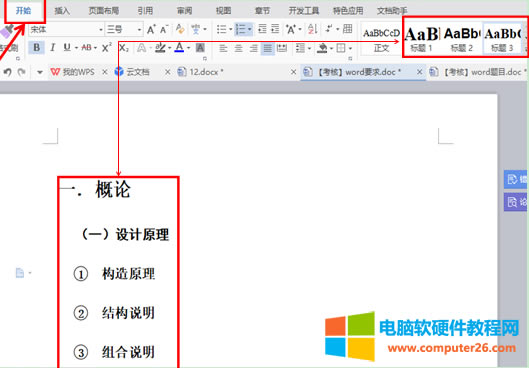The image size is (529, 368).
Task: Click font color A red swatch
Action: coord(179,48)
